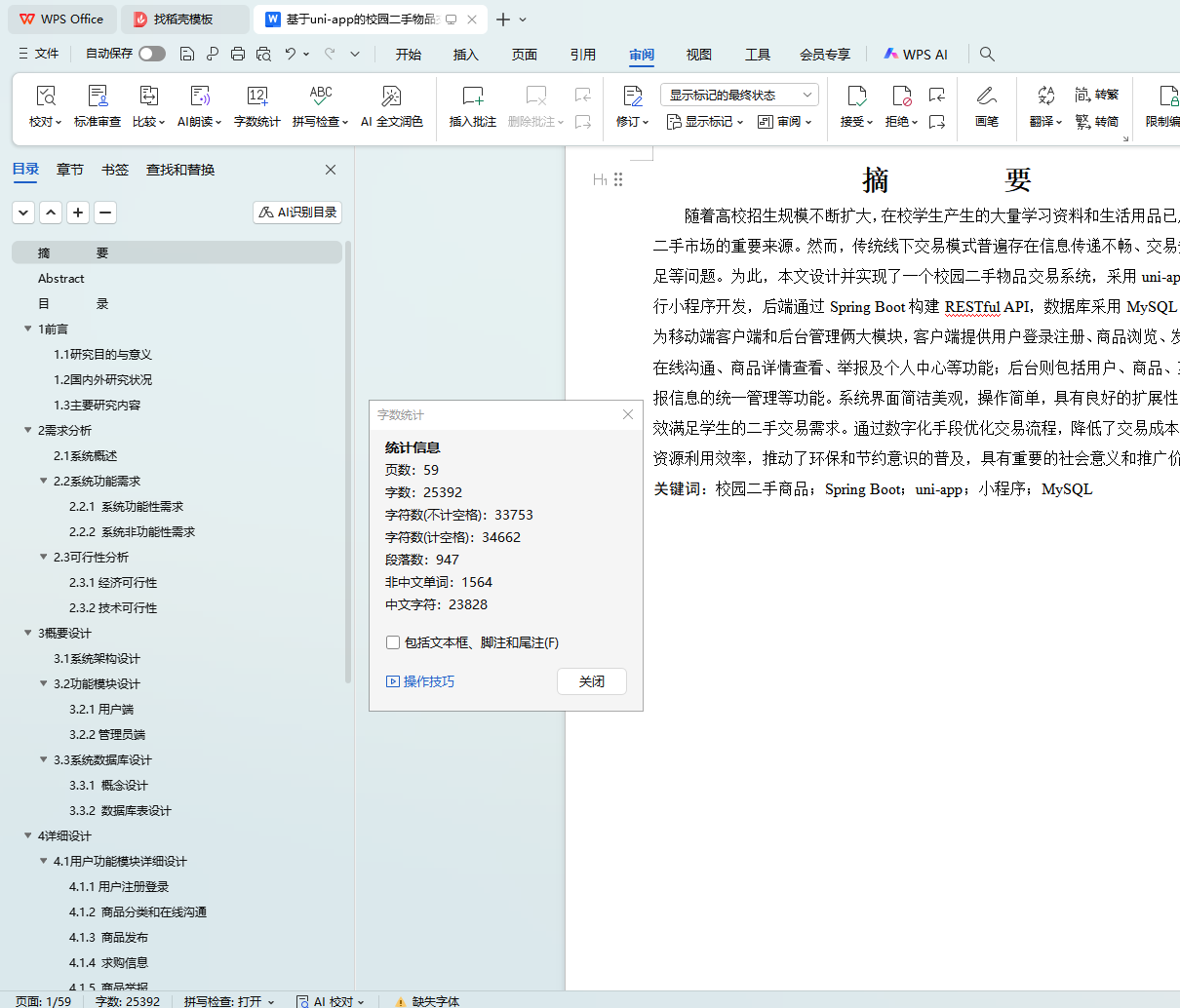Viewport: 1180px width, 1008px height.
Task: Click the AI识别目录 button
Action: click(297, 212)
